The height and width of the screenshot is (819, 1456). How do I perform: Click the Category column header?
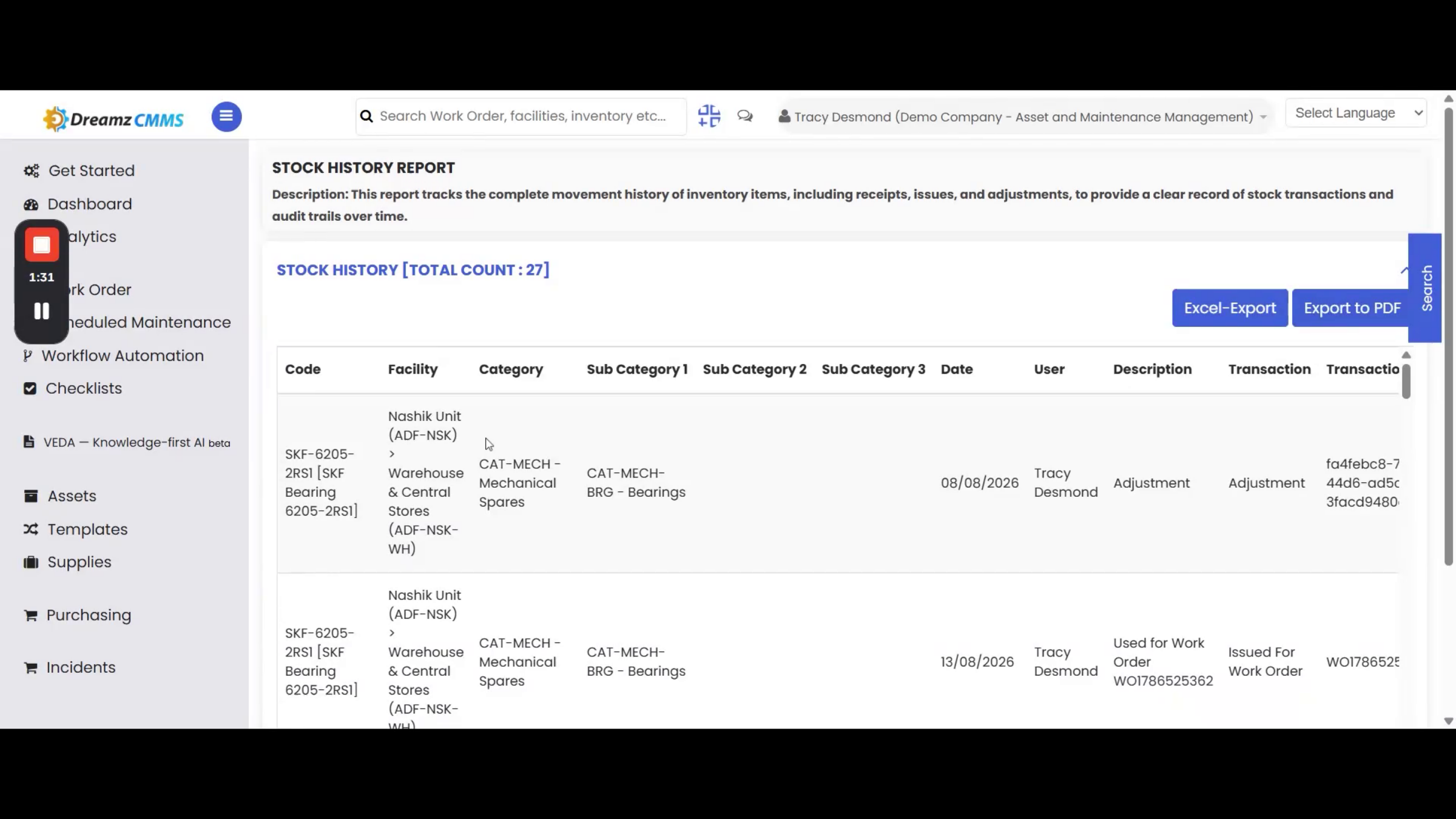click(x=511, y=369)
